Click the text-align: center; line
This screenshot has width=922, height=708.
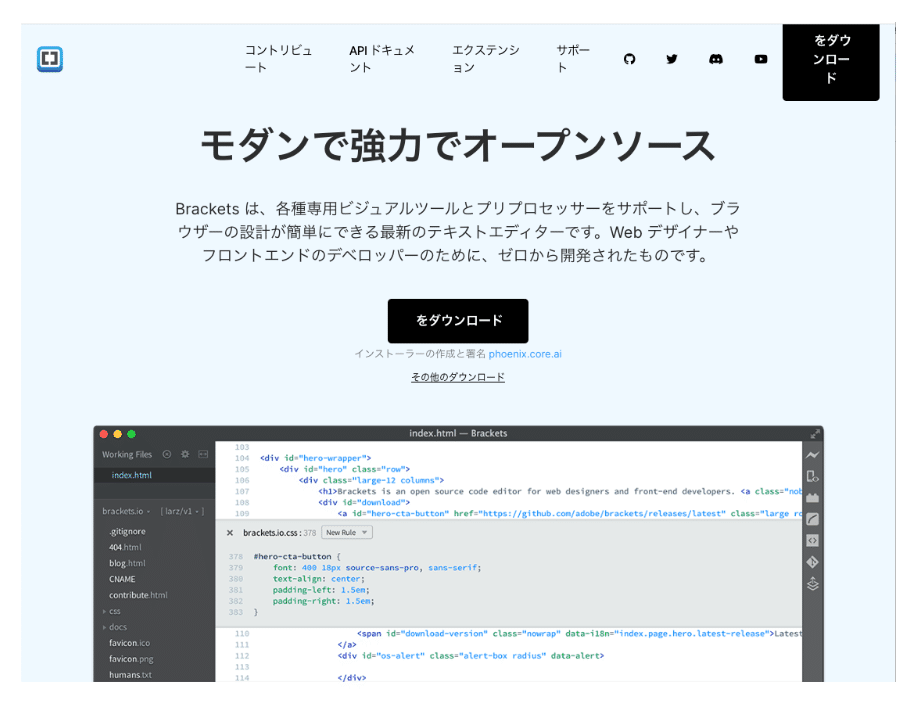click(319, 579)
